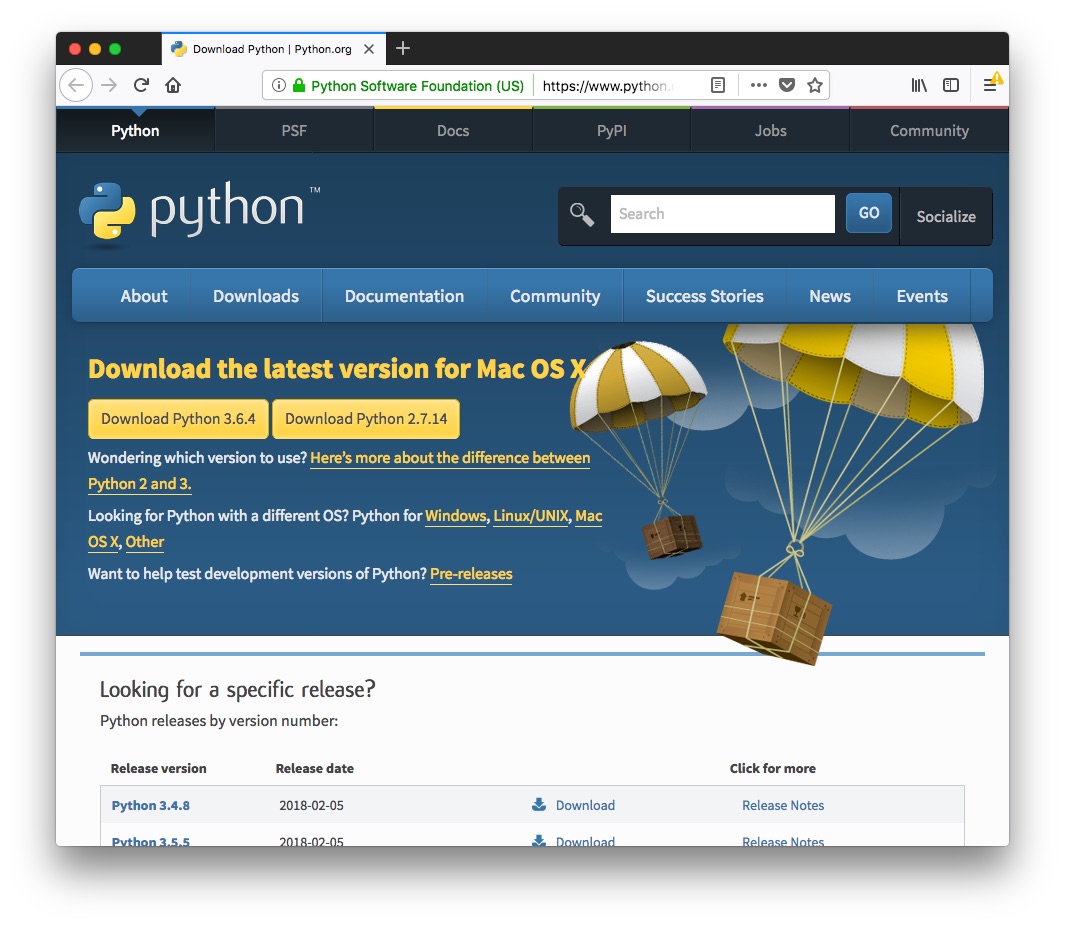Click the download icon beside Python 3.5.5

click(x=537, y=841)
